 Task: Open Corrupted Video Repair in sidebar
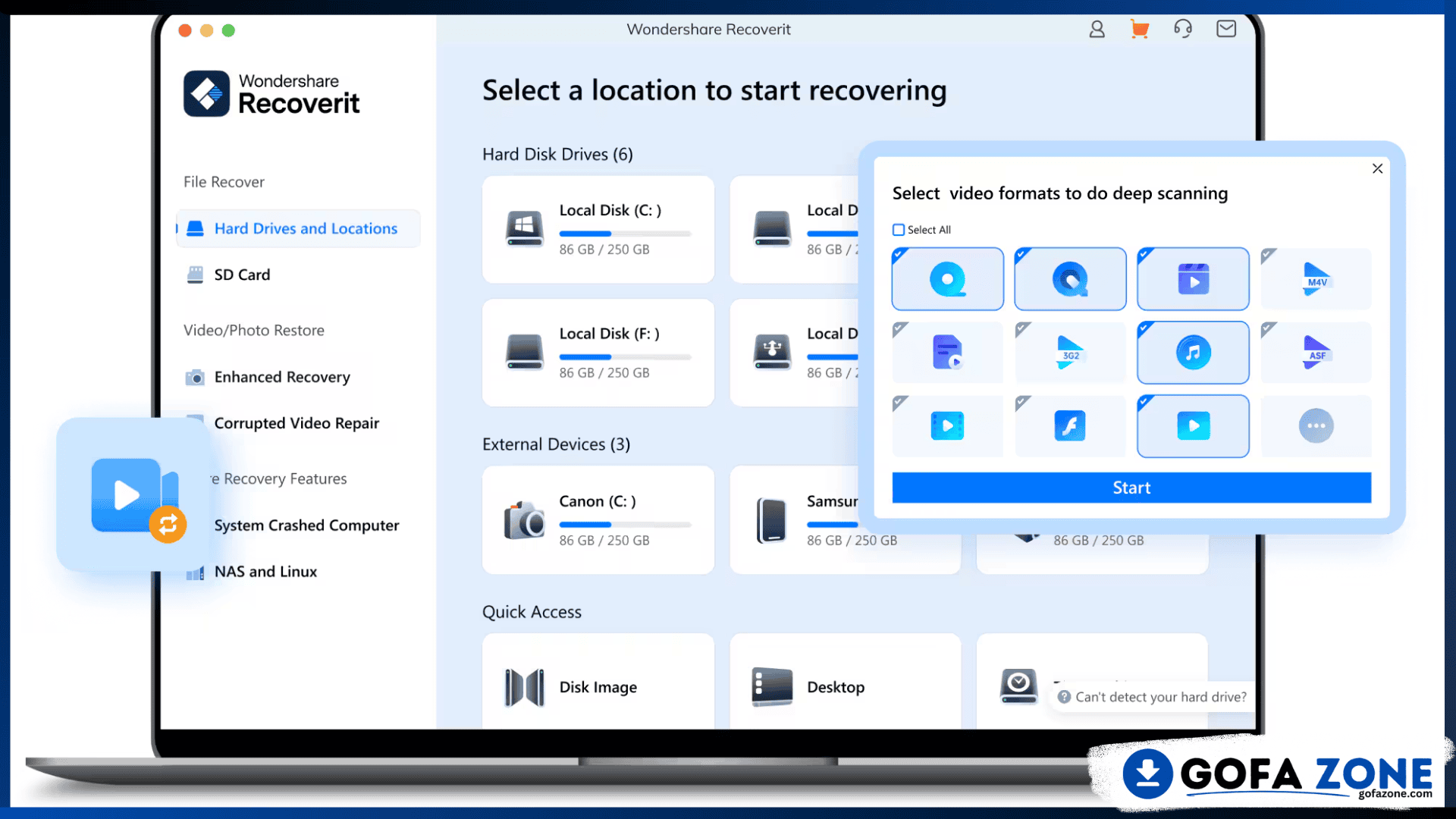coord(298,423)
